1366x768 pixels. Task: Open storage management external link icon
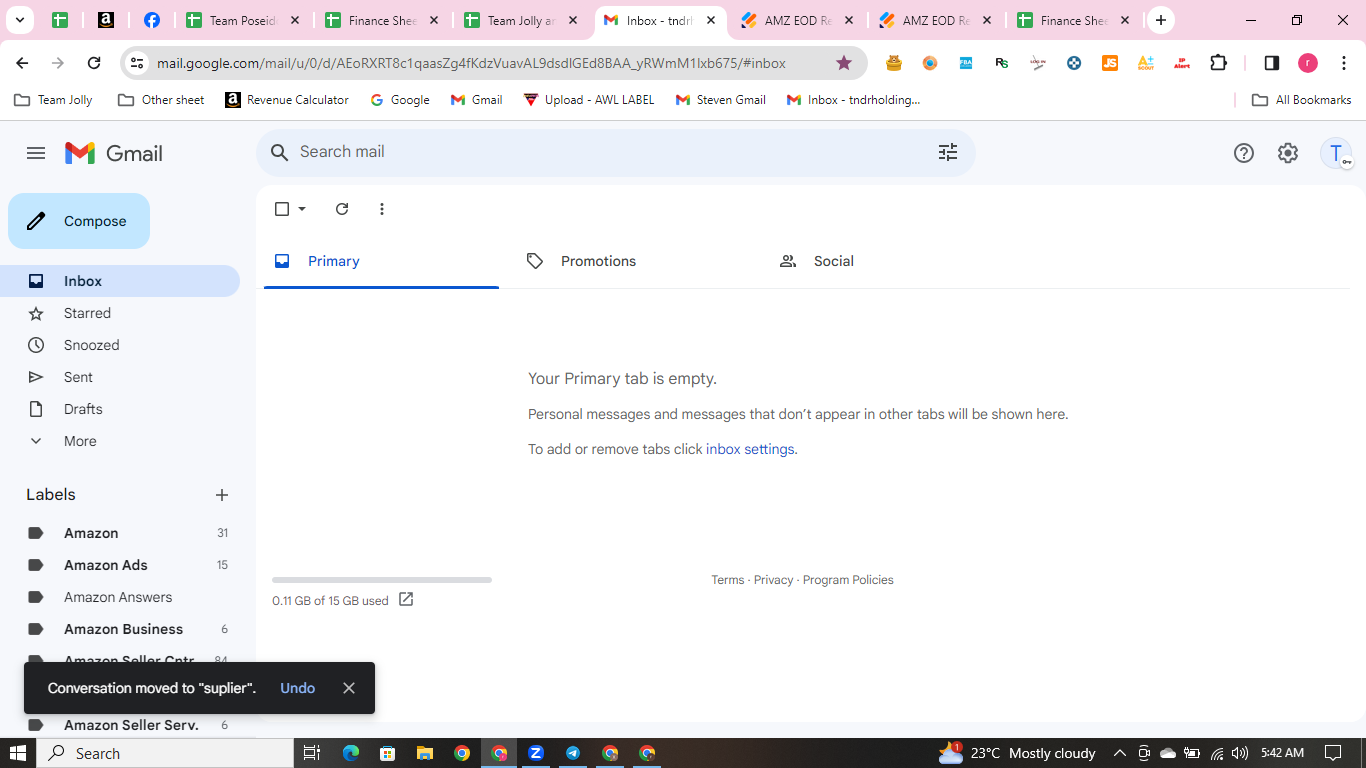pos(406,600)
